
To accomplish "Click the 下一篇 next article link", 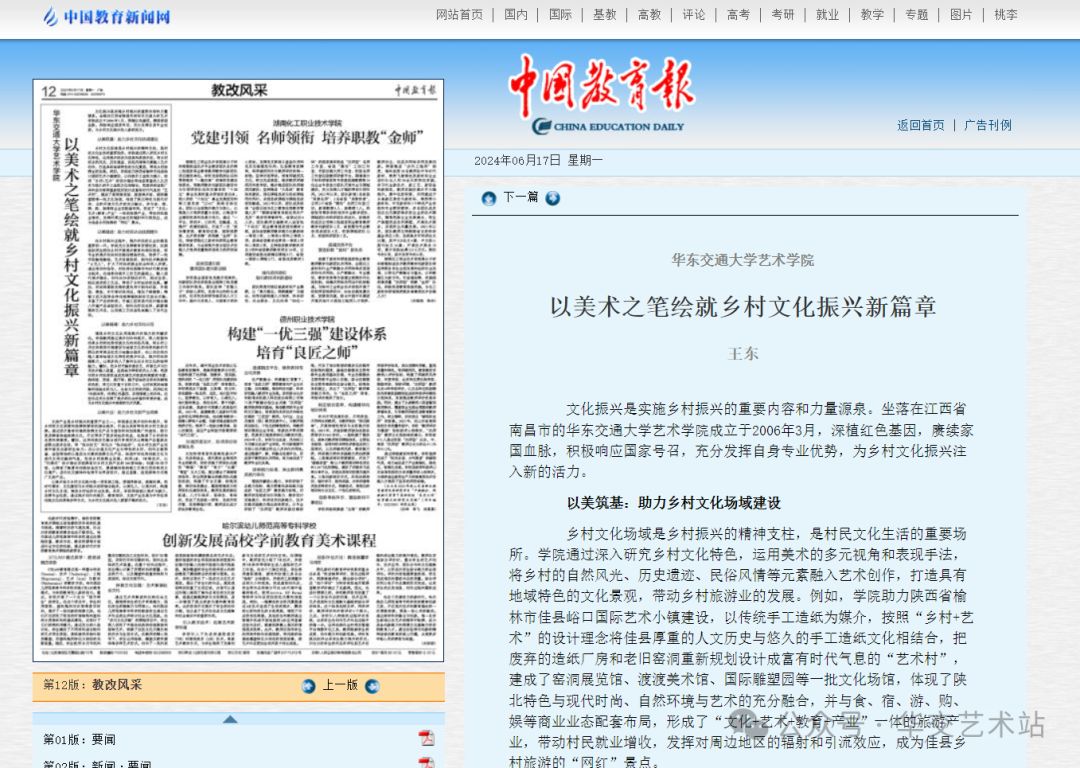I will point(520,197).
